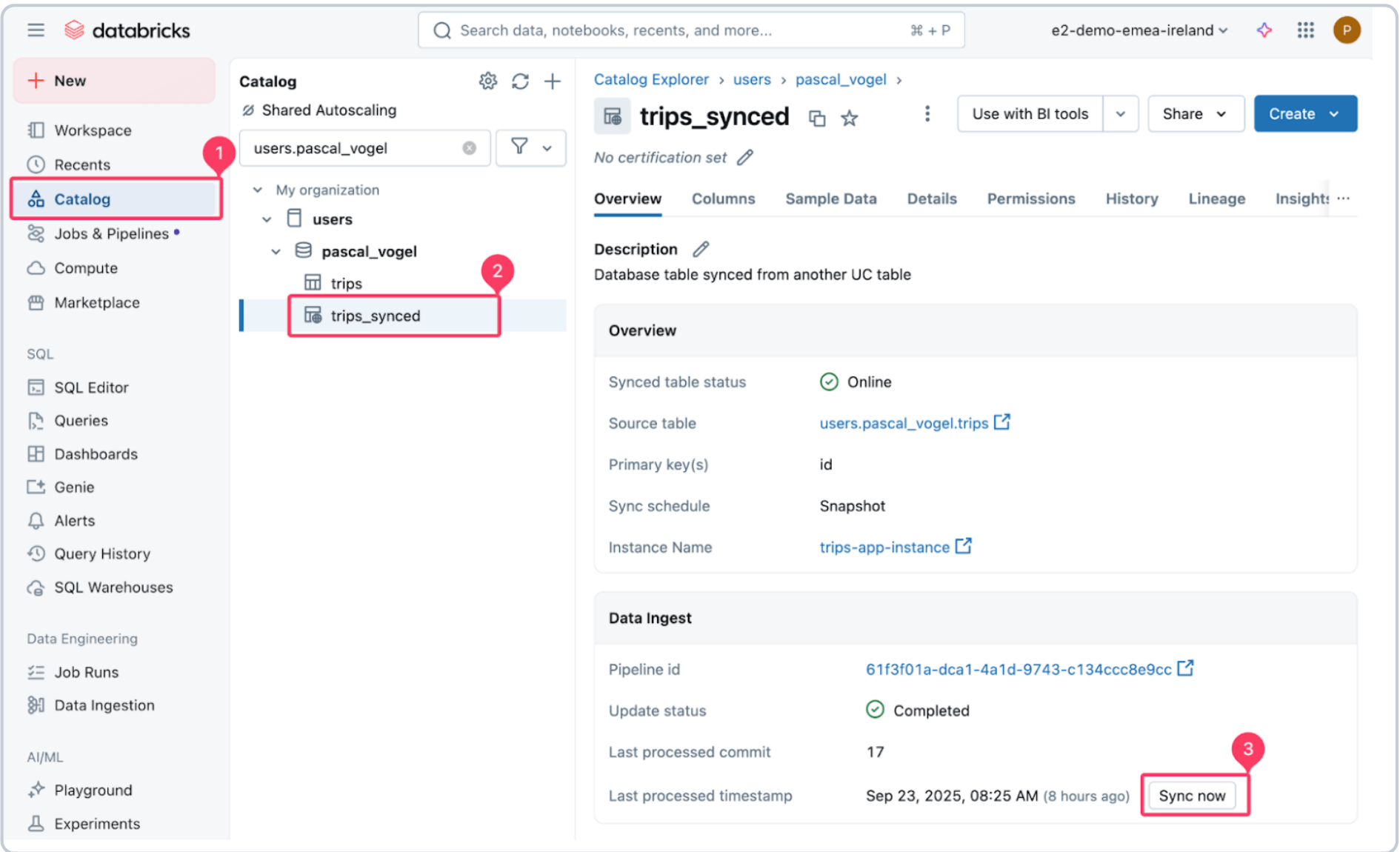Go to Catalog in the sidebar
This screenshot has width=1400, height=852.
coord(116,199)
